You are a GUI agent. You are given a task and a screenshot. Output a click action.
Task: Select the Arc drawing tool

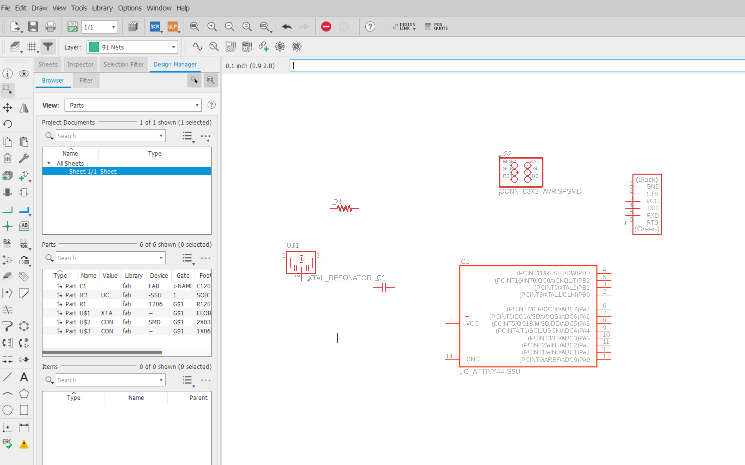(8, 394)
